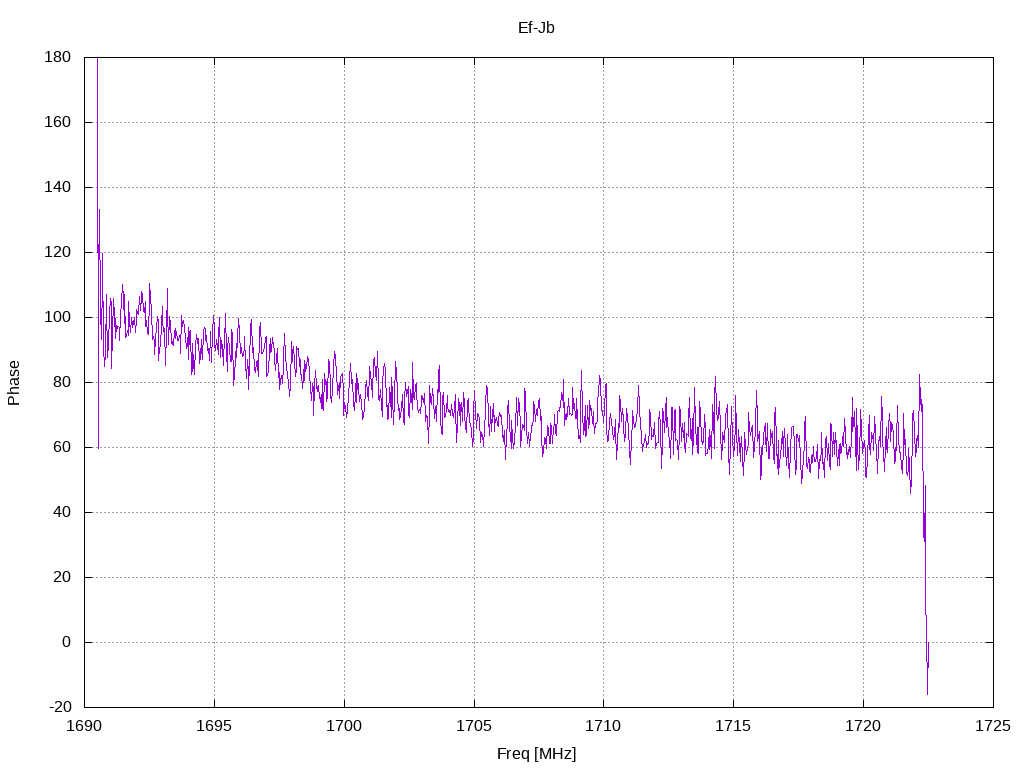Click the y-axis tick label '180'
Viewport: 1024px width, 768px height.
click(x=57, y=57)
